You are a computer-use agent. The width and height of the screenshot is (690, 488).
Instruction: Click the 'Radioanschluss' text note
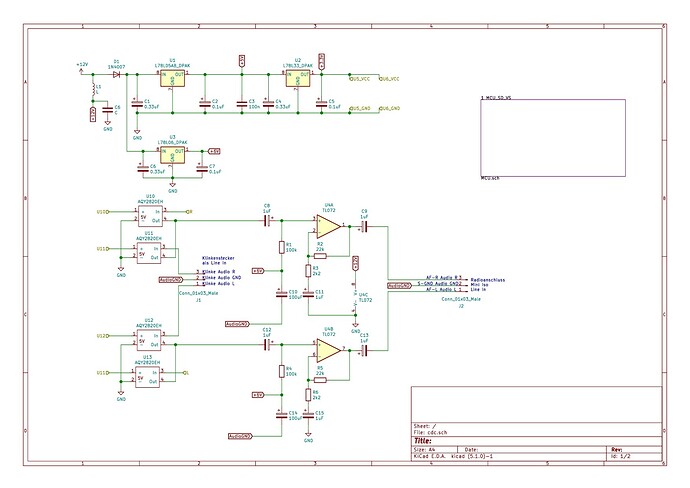tap(488, 280)
